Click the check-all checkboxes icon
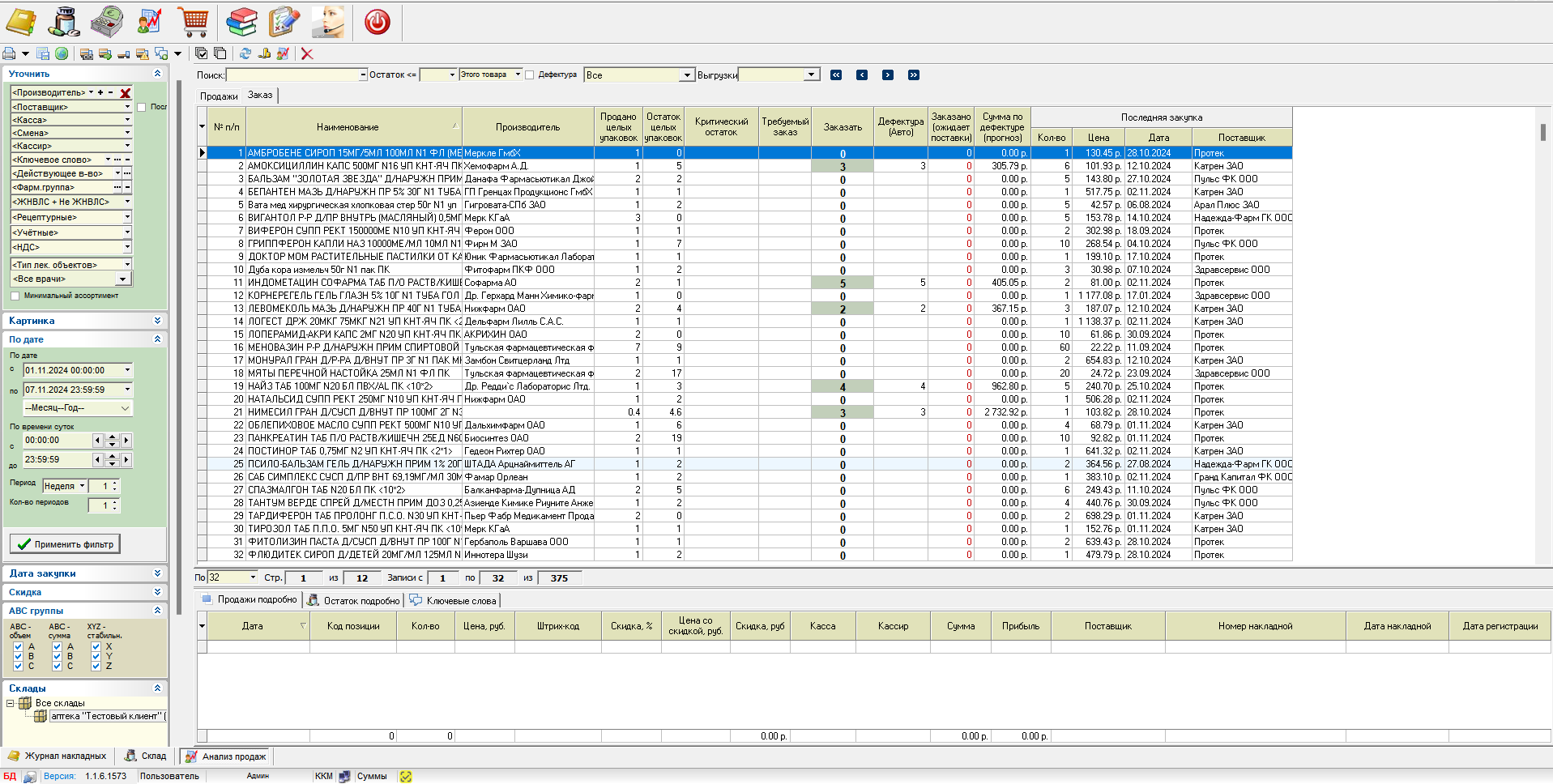The width and height of the screenshot is (1553, 784). pyautogui.click(x=202, y=53)
